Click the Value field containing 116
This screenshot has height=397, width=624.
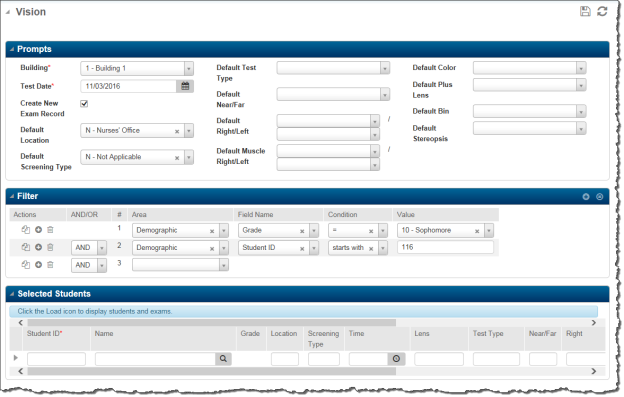coord(445,247)
